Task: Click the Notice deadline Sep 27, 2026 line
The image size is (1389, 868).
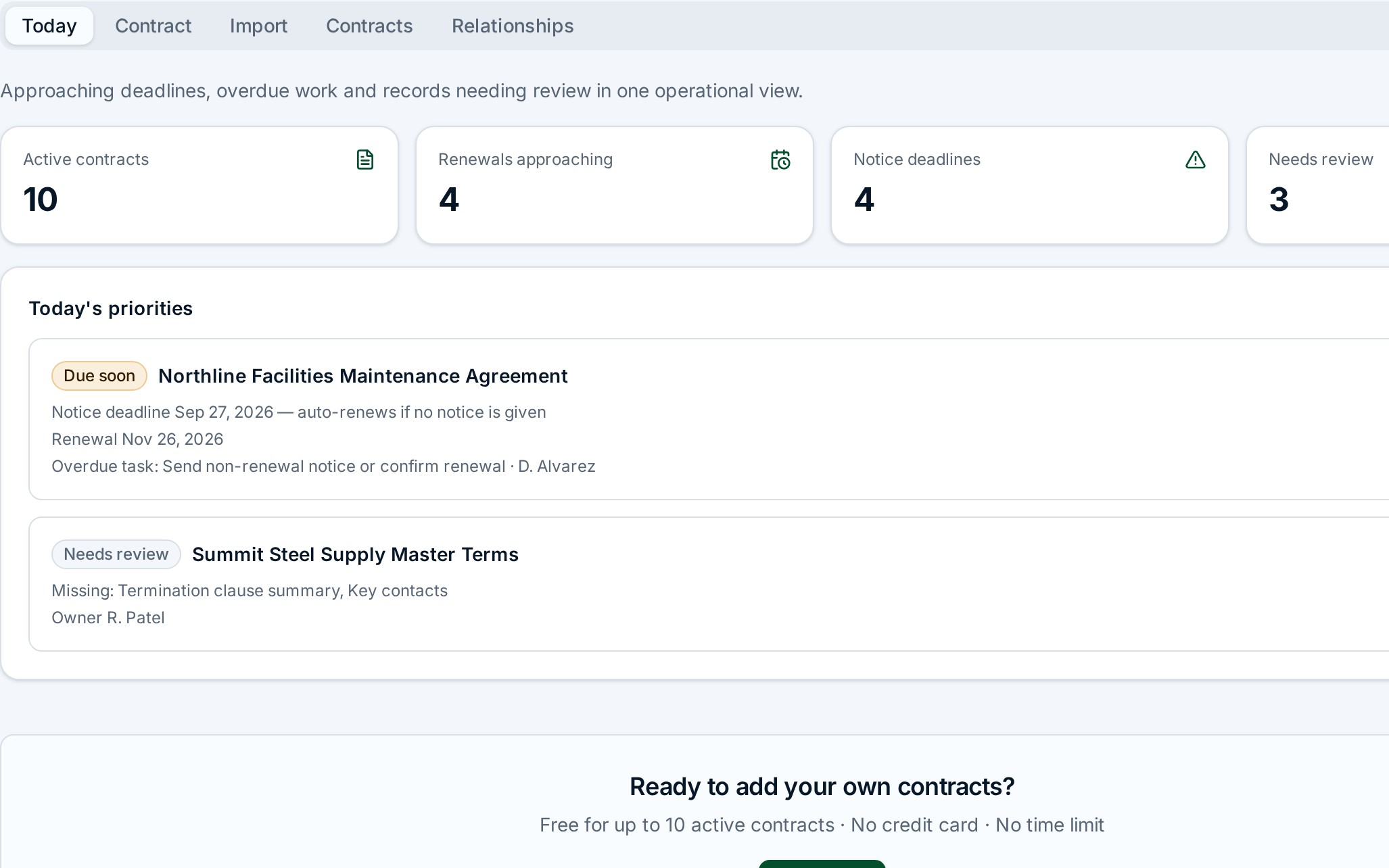Action: [299, 412]
